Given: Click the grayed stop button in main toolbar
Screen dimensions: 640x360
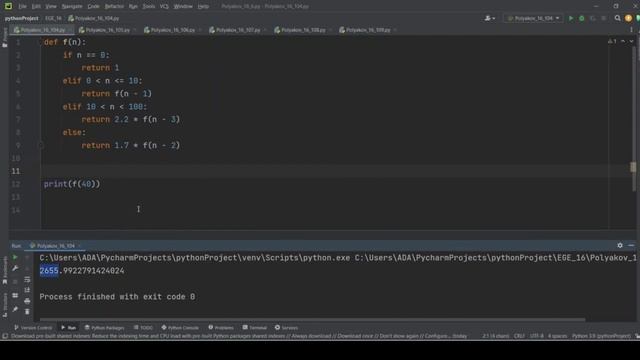Looking at the screenshot, I should 604,18.
